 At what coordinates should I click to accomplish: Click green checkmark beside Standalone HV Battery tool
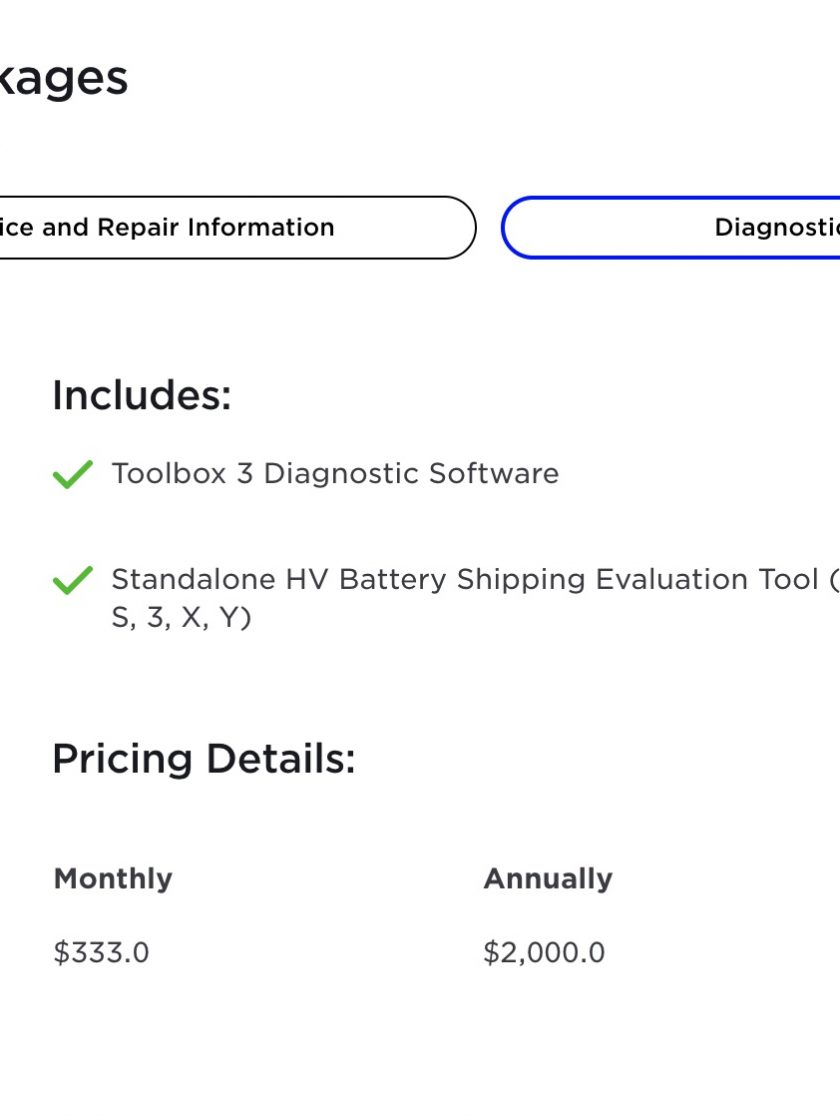(73, 580)
